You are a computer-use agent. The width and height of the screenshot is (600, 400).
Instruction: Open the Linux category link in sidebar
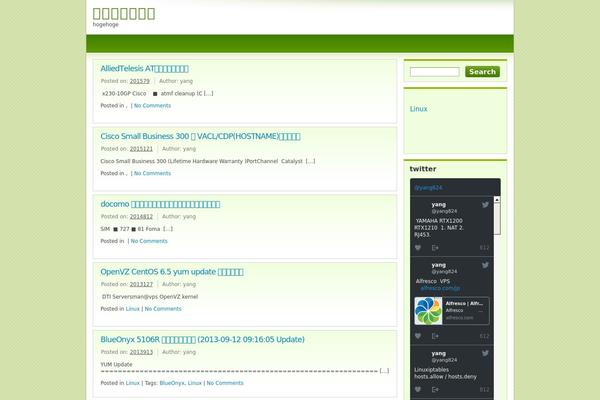418,109
